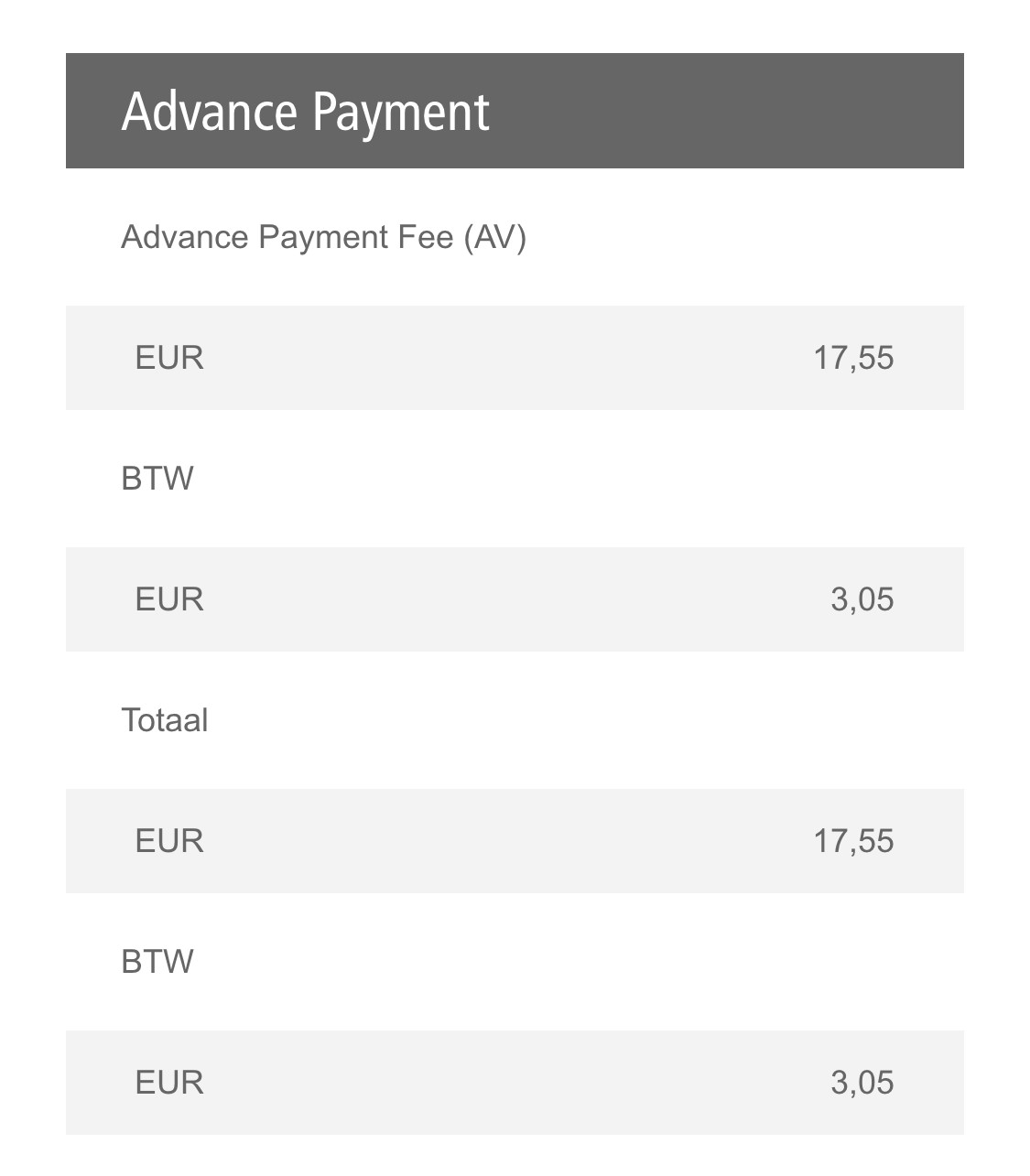Viewport: 1030px width, 1176px height.
Task: Click the BTW label below the fee row
Action: [157, 479]
